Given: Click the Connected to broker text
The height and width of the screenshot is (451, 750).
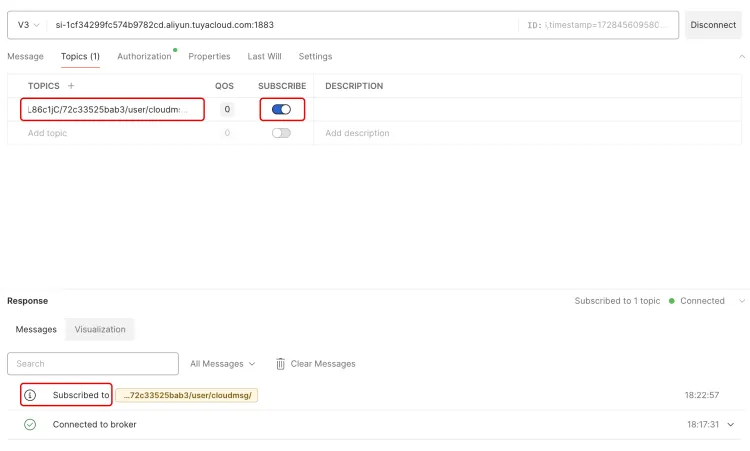Looking at the screenshot, I should coord(95,424).
